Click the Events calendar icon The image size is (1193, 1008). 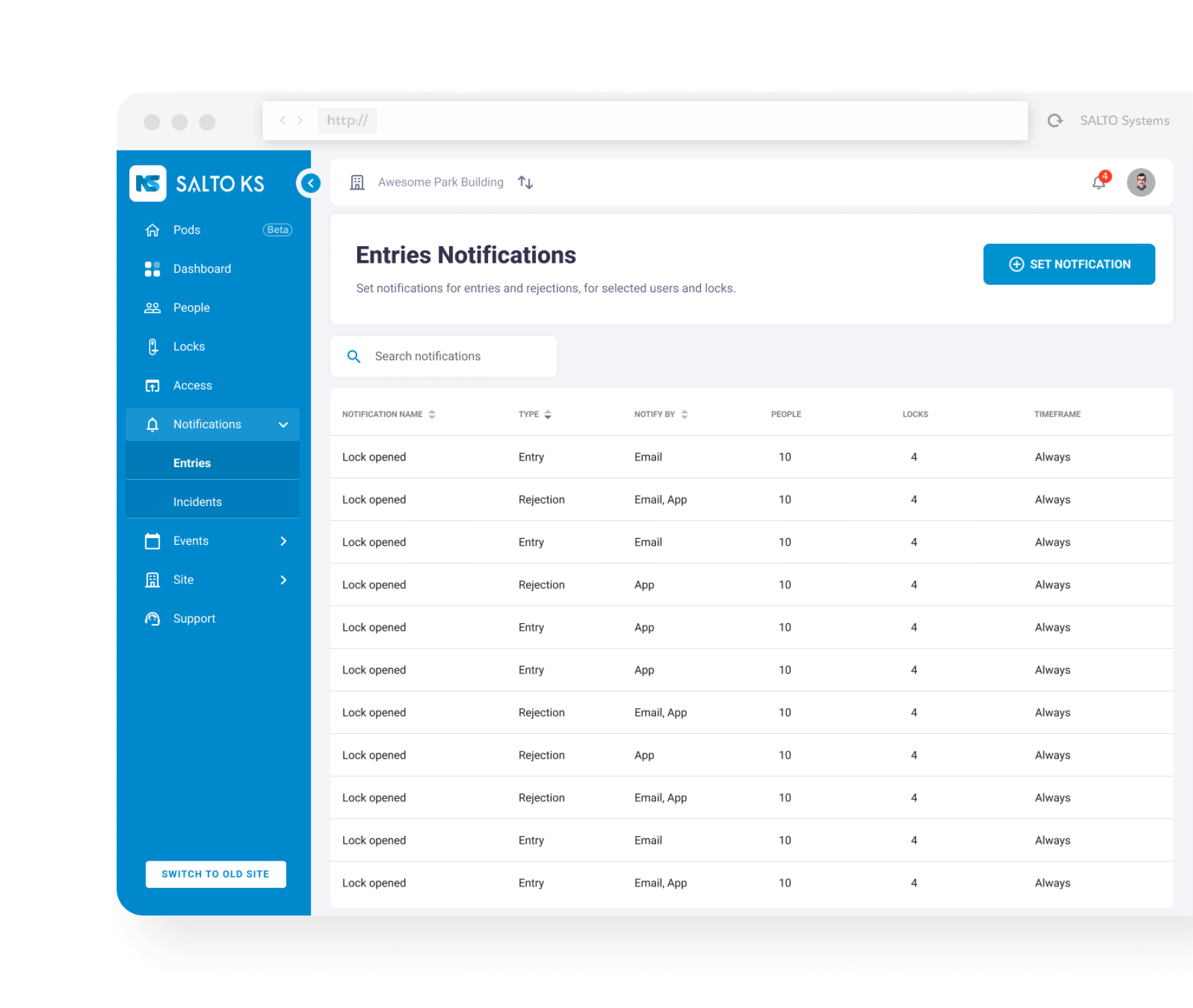153,541
